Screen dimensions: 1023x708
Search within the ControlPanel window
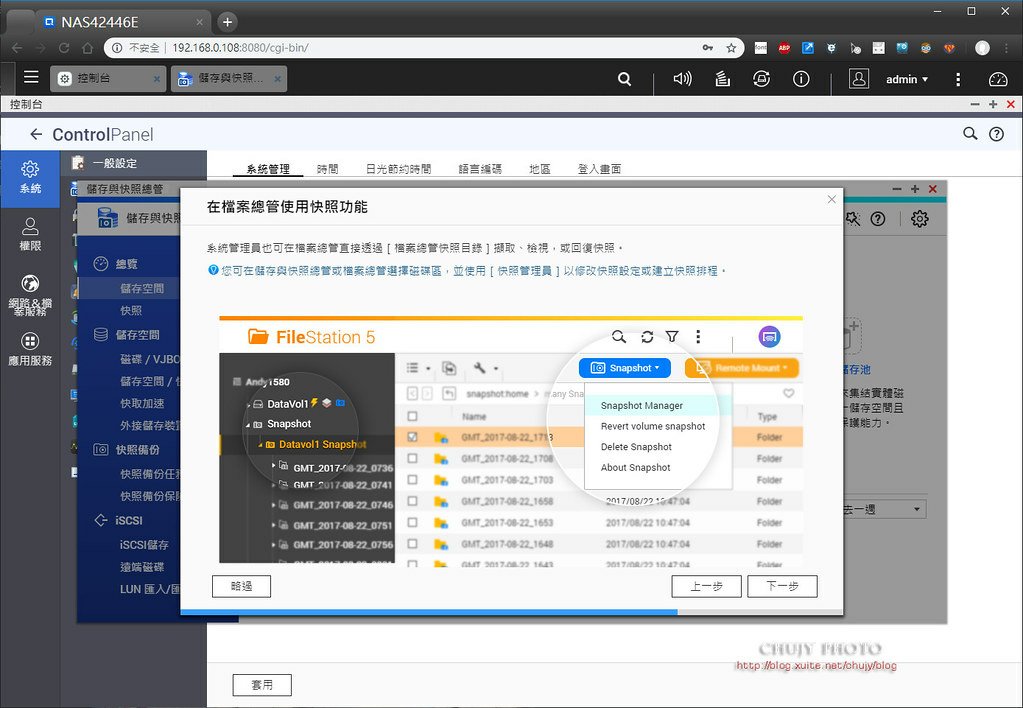[x=970, y=134]
